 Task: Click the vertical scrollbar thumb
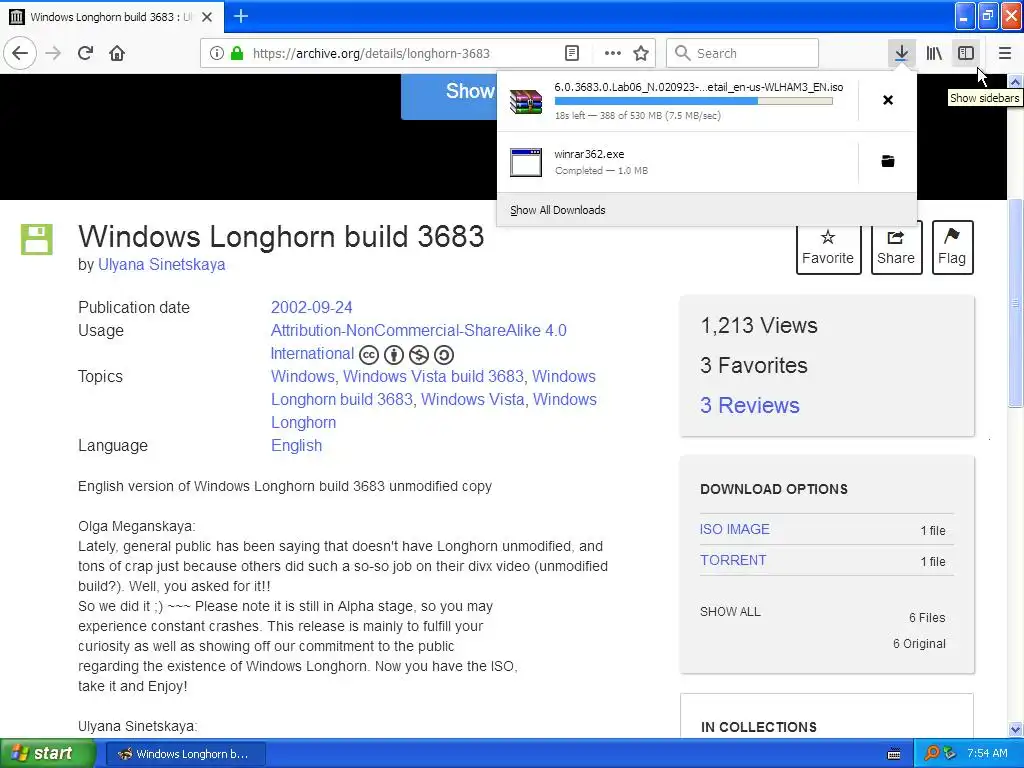[x=1016, y=303]
